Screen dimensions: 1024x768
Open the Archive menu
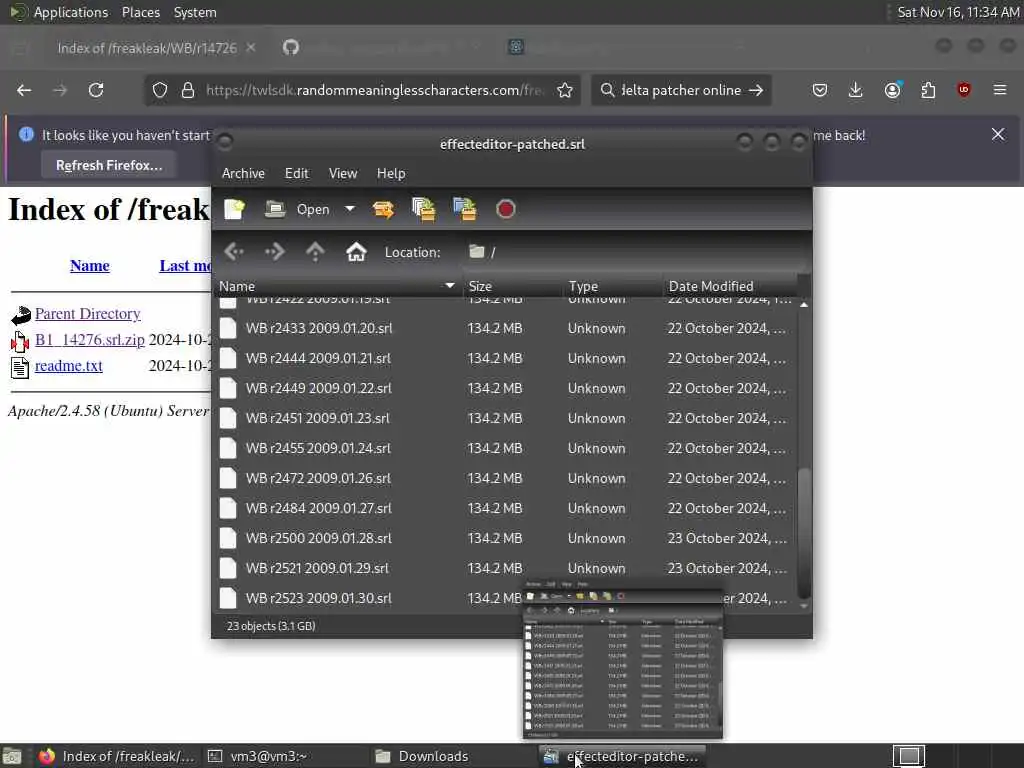(x=243, y=173)
